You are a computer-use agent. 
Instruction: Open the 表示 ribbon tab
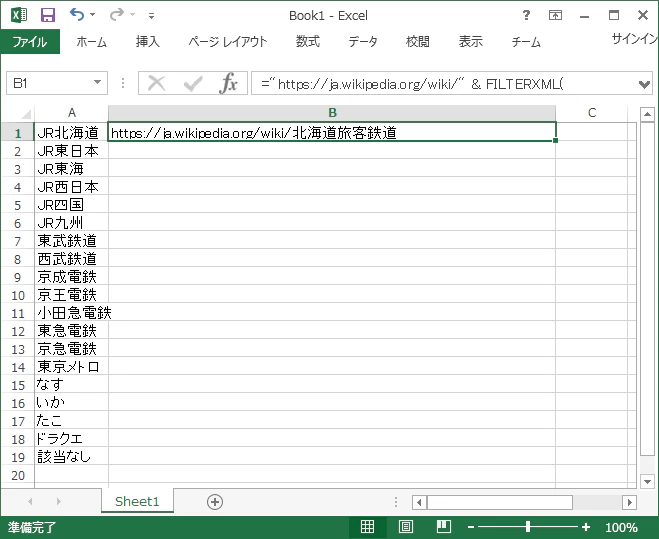[471, 42]
